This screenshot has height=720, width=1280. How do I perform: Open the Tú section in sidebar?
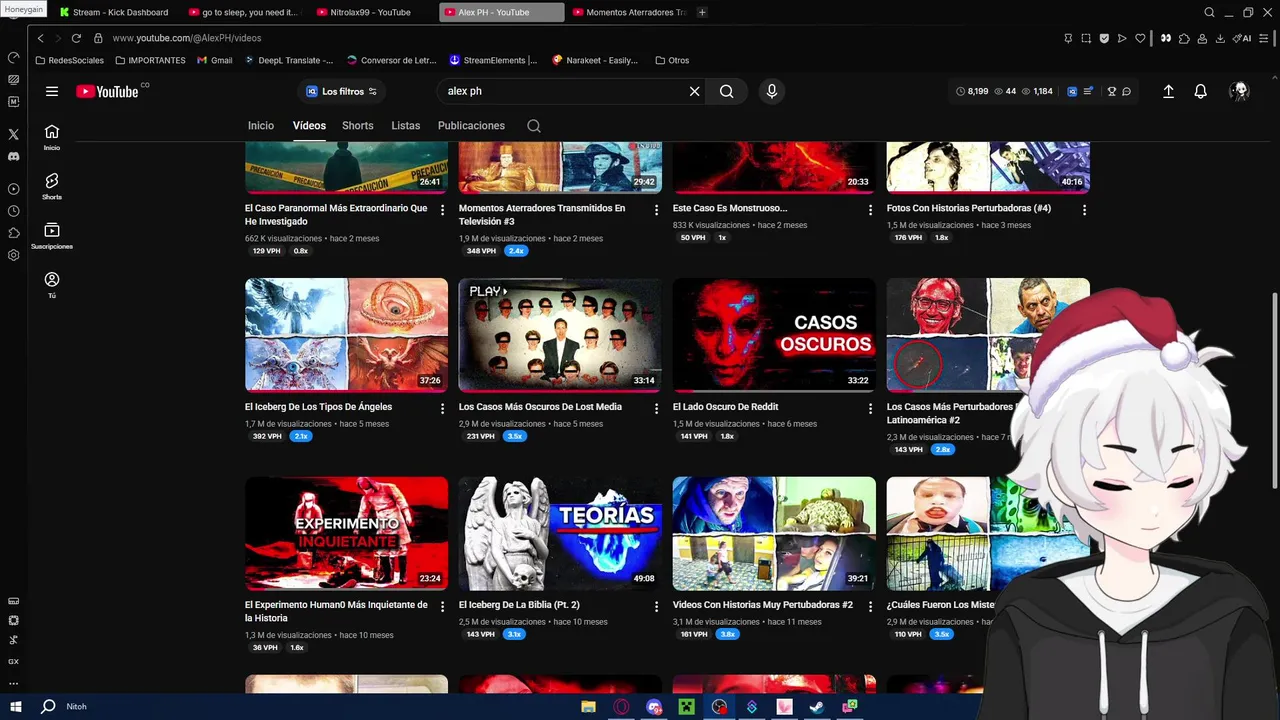(x=52, y=284)
